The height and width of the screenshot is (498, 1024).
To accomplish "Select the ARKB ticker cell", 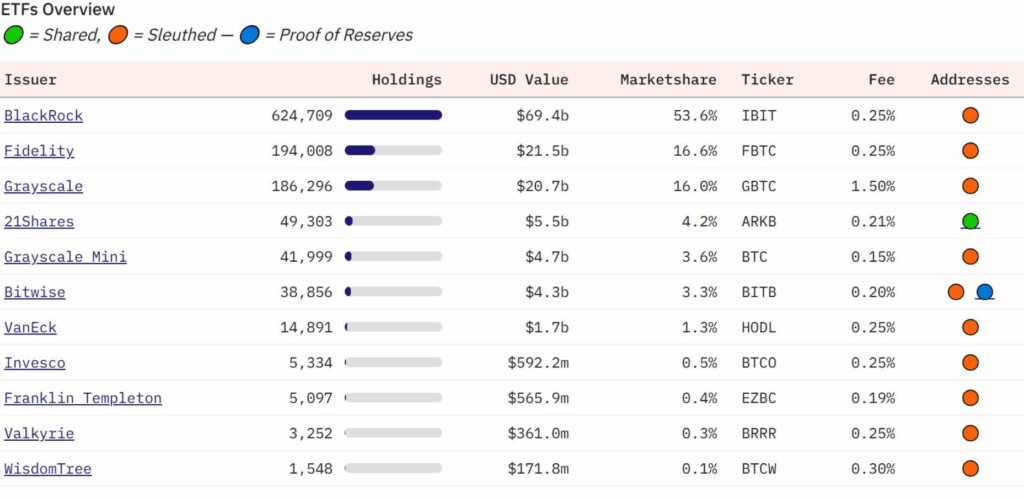I will pos(759,221).
